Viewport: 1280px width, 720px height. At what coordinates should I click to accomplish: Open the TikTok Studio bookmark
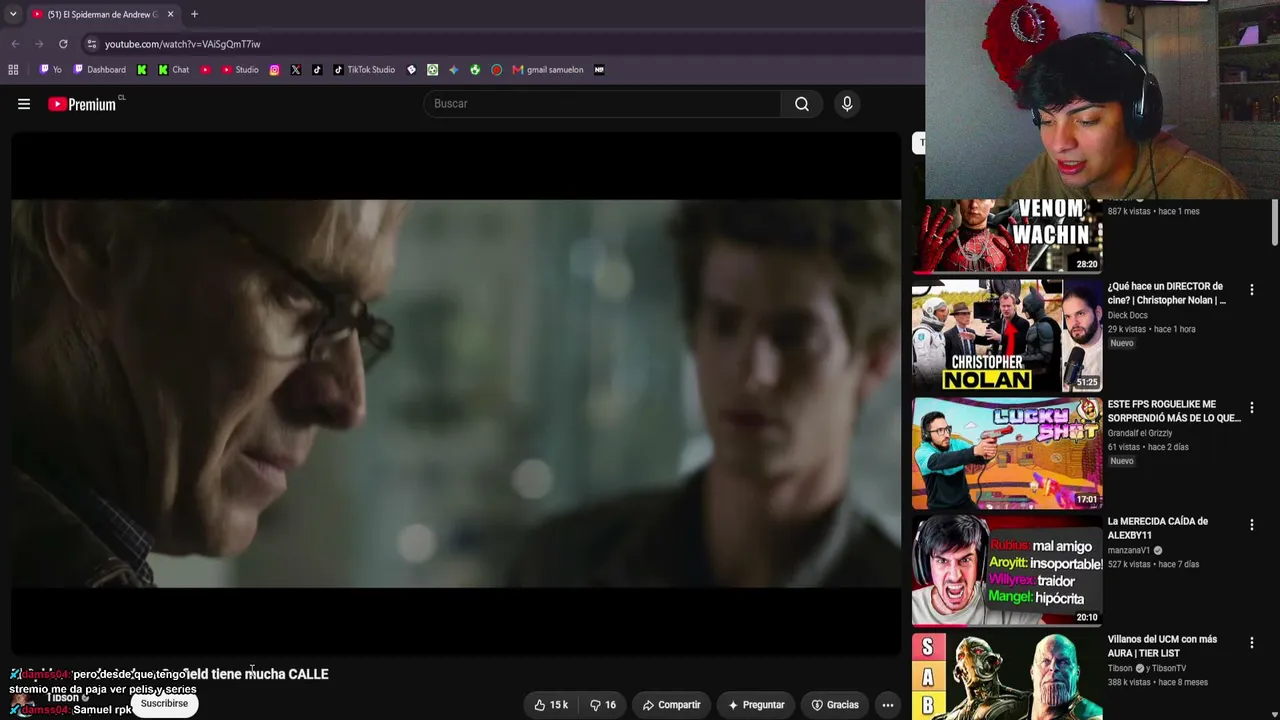pyautogui.click(x=364, y=70)
